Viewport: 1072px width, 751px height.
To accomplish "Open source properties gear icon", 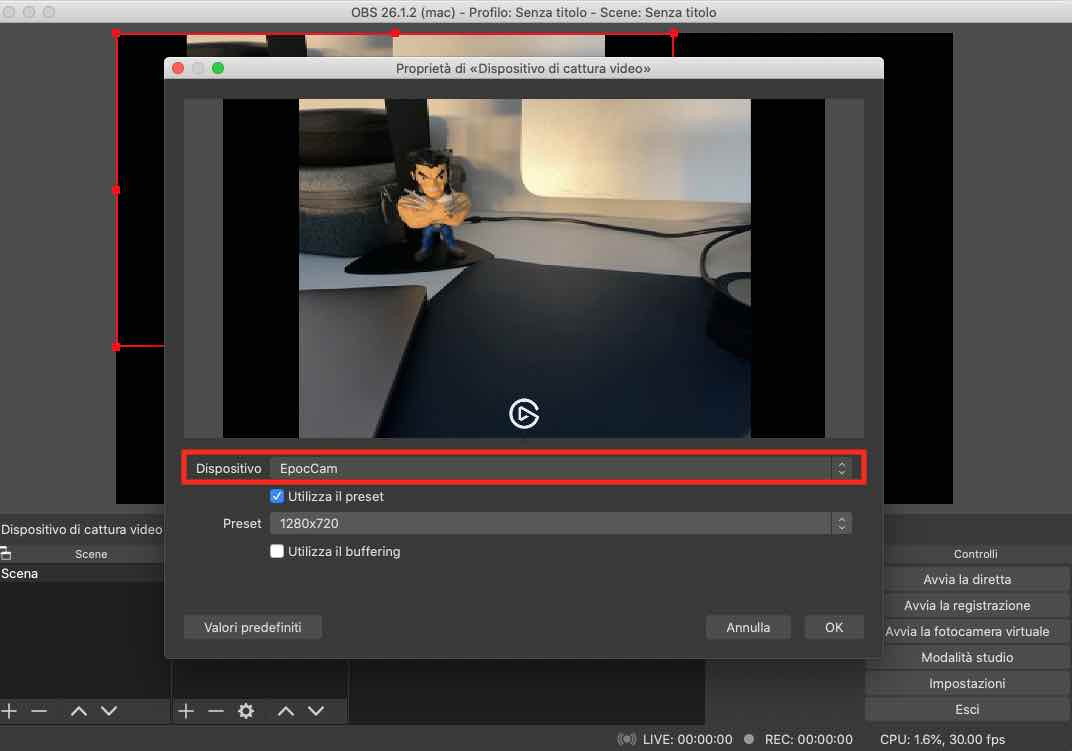I will 246,711.
